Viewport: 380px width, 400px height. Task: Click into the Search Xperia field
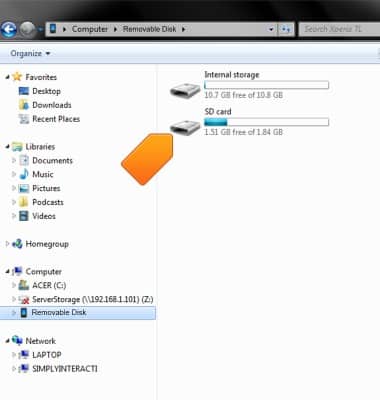click(339, 29)
